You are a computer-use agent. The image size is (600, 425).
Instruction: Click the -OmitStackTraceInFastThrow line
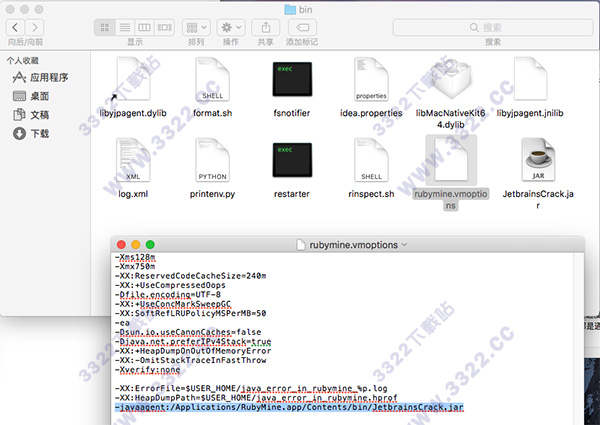(191, 360)
